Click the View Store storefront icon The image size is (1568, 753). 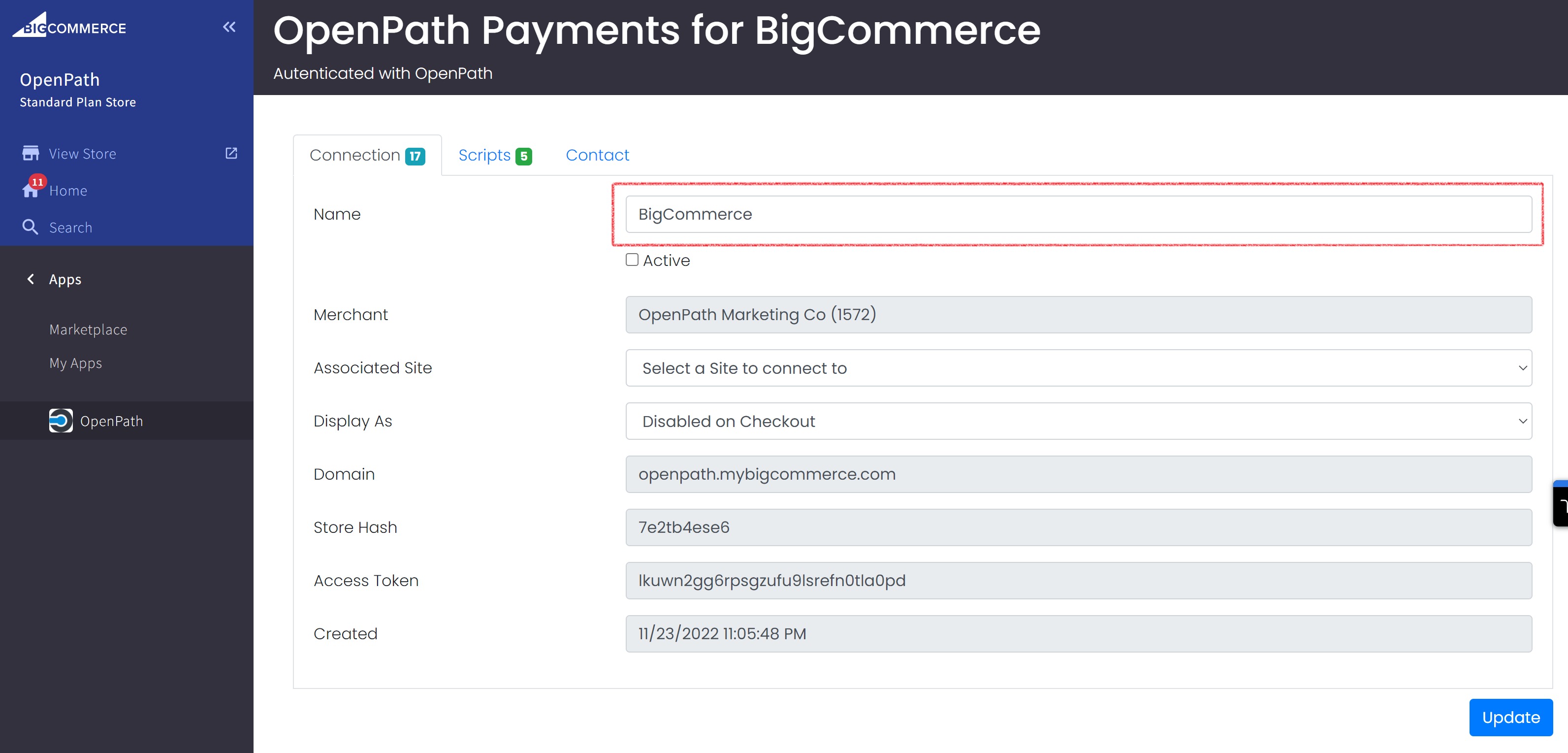pos(31,153)
